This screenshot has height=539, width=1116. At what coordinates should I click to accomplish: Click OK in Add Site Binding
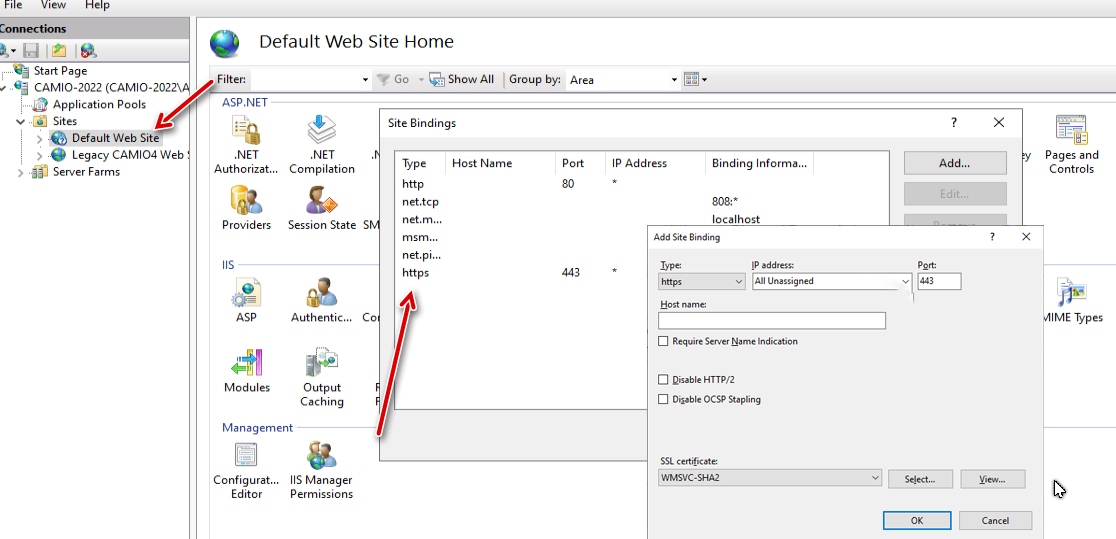pos(917,521)
